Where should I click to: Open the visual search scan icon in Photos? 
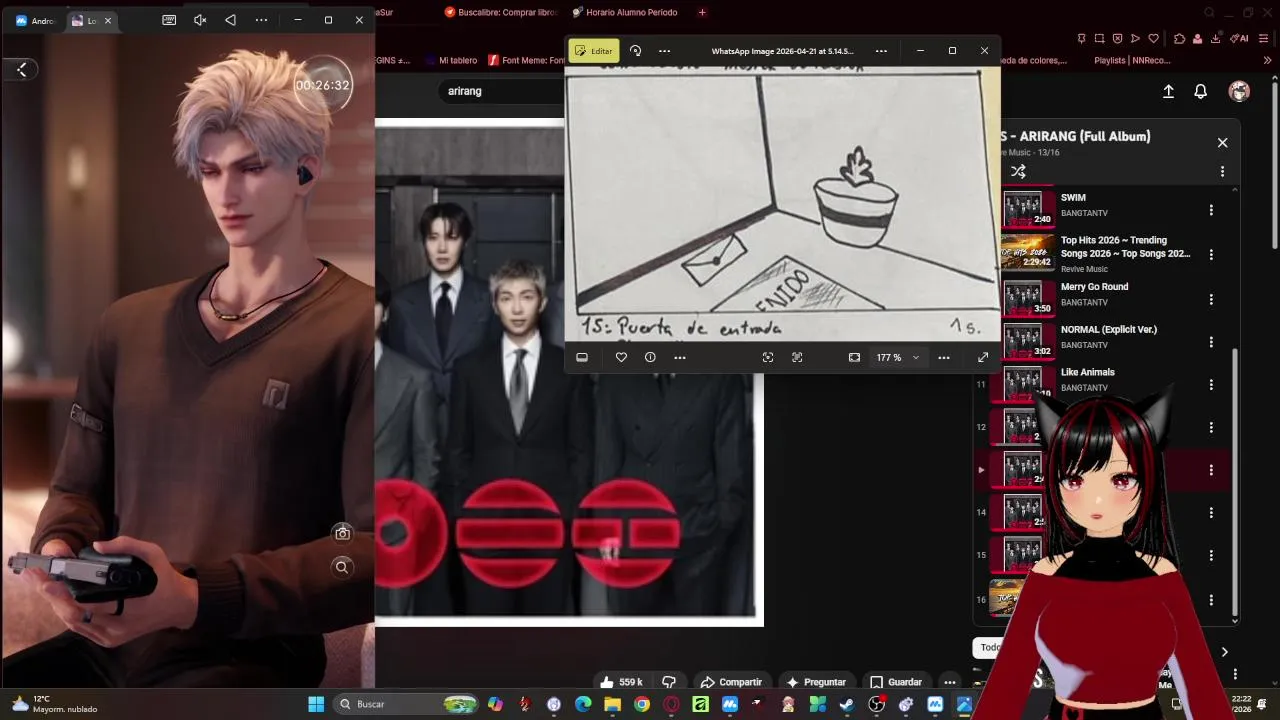point(768,357)
